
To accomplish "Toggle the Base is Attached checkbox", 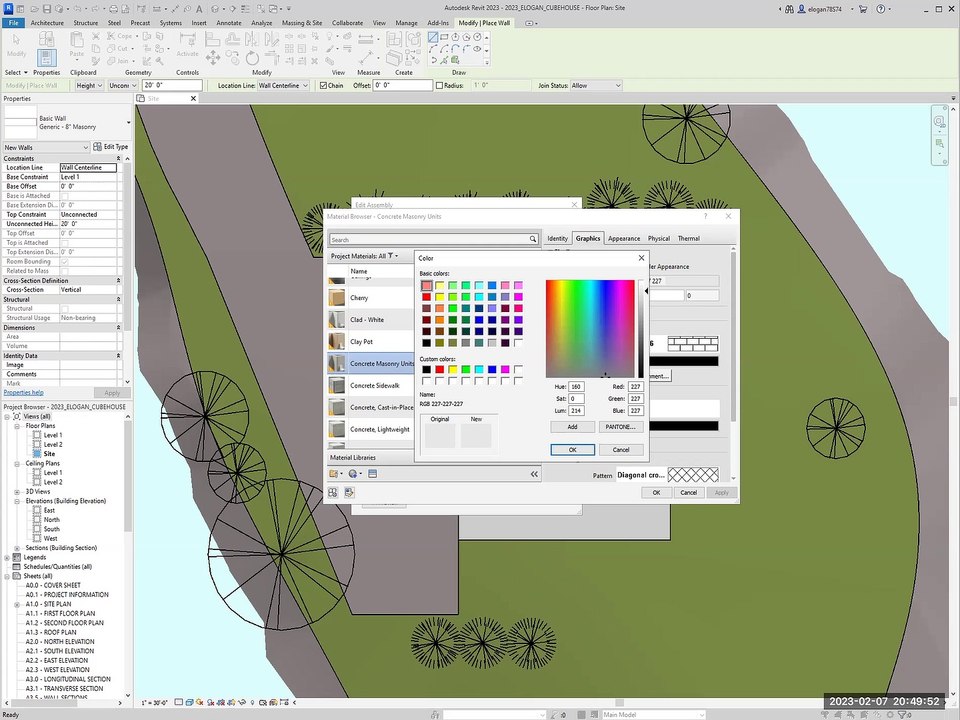I will point(64,196).
